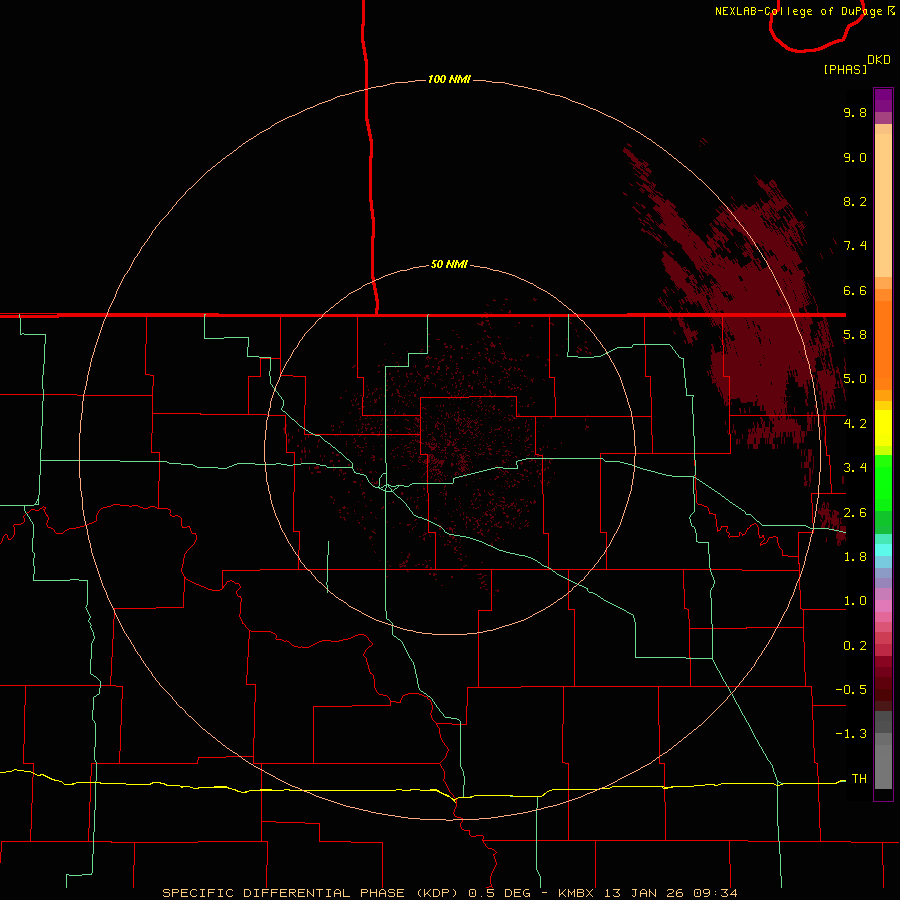Click the 6.6 value on color scale
900x900 pixels.
pos(855,290)
